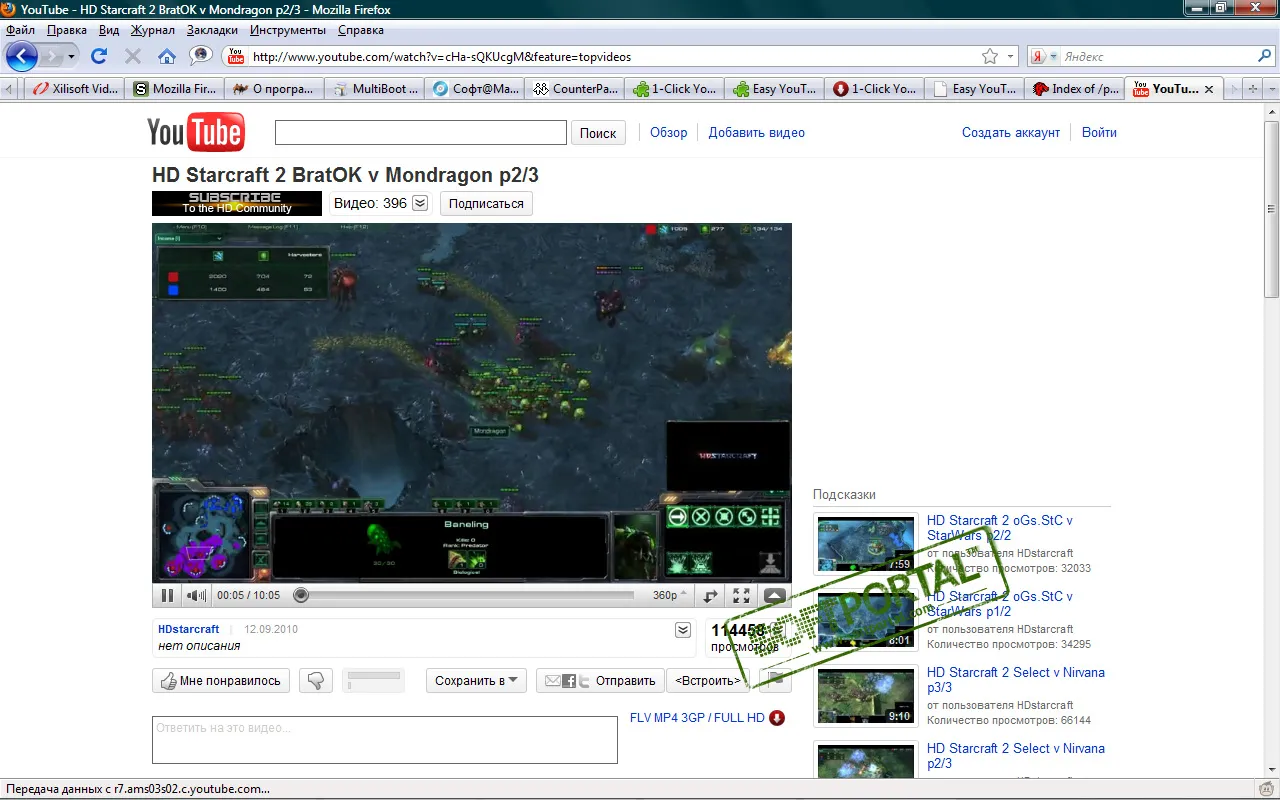This screenshot has height=800, width=1280.
Task: Switch to the Mozilla Fir... tab
Action: [x=175, y=89]
